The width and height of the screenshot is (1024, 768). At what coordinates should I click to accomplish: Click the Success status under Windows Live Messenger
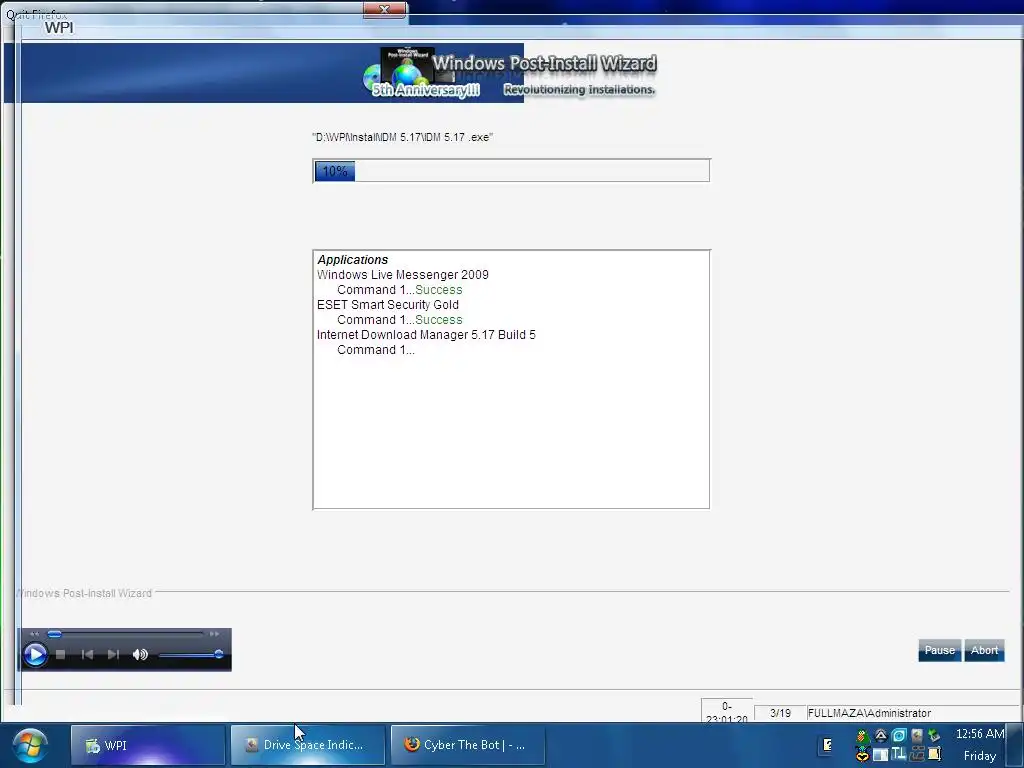pos(438,290)
